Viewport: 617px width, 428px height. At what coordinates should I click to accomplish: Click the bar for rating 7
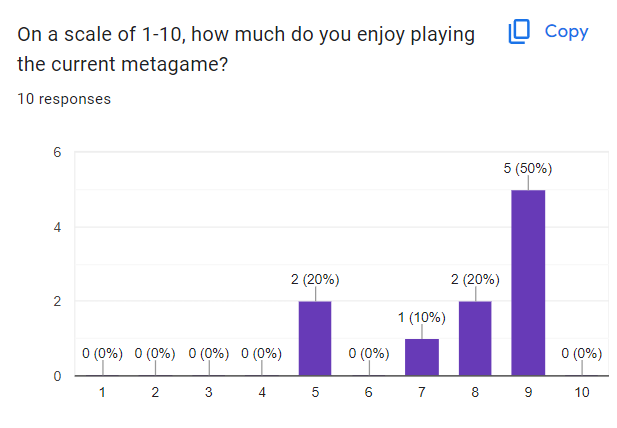422,357
